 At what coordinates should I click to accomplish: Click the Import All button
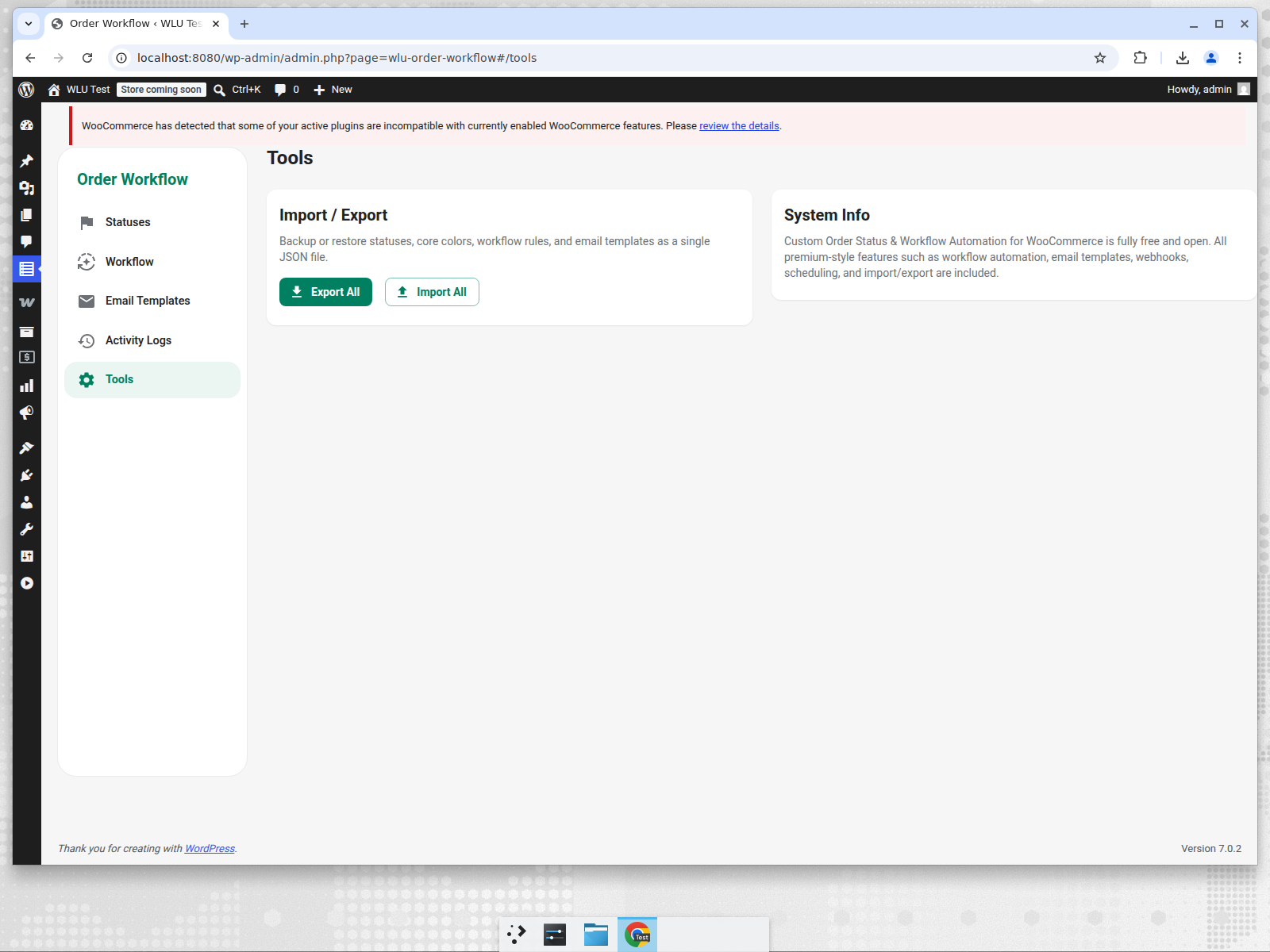coord(432,292)
